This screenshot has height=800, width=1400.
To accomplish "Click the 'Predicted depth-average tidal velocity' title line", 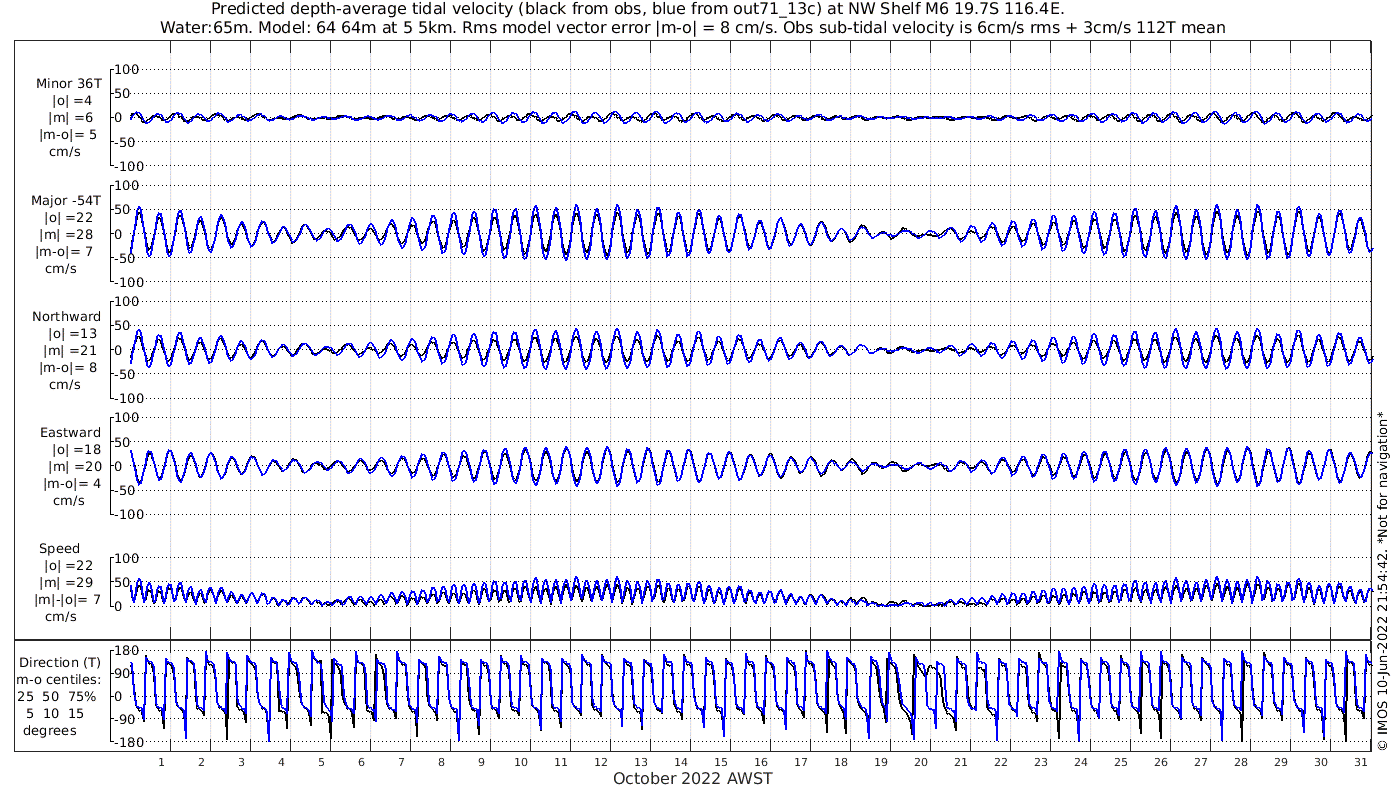I will click(x=638, y=9).
